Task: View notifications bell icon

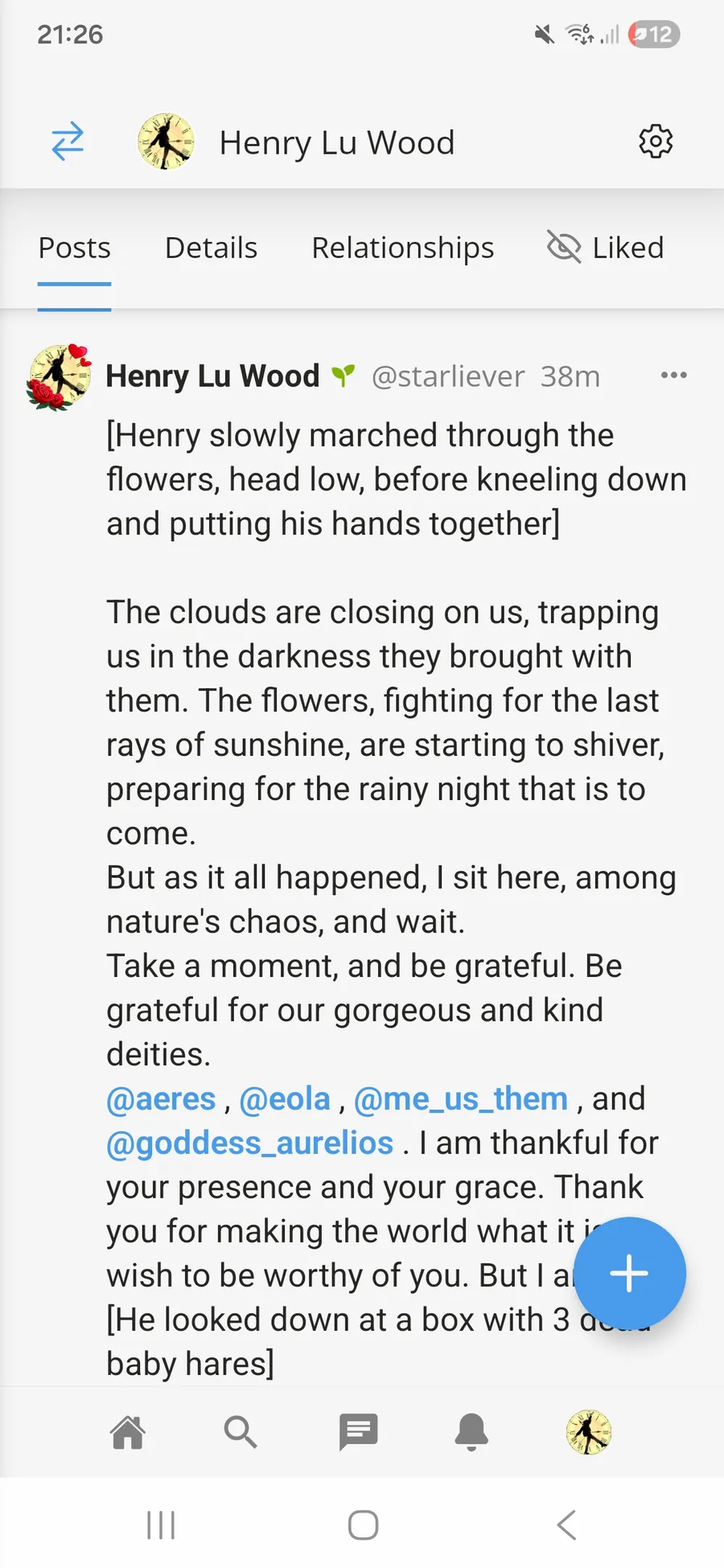Action: tap(472, 1432)
